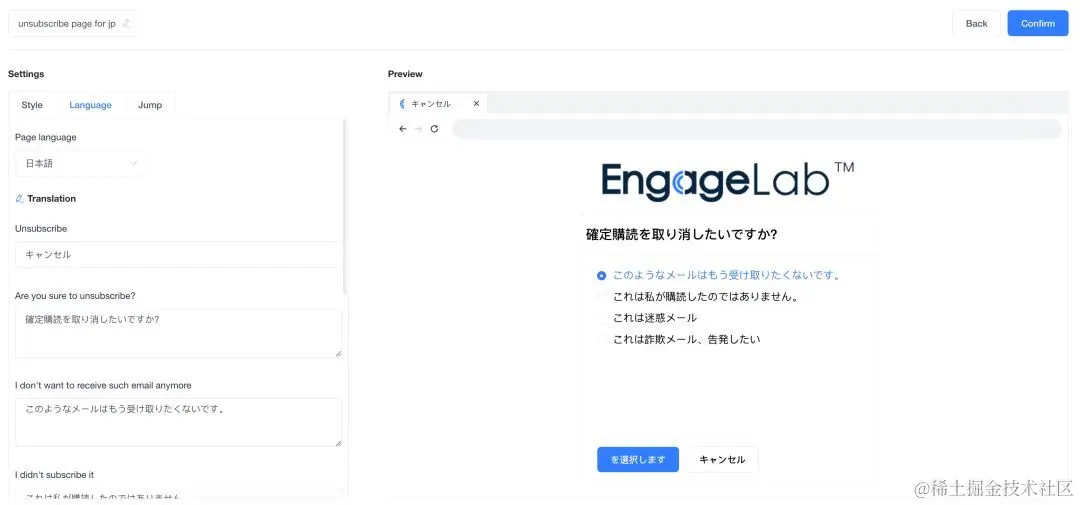
Task: Click the Page language label
Action: click(x=45, y=137)
